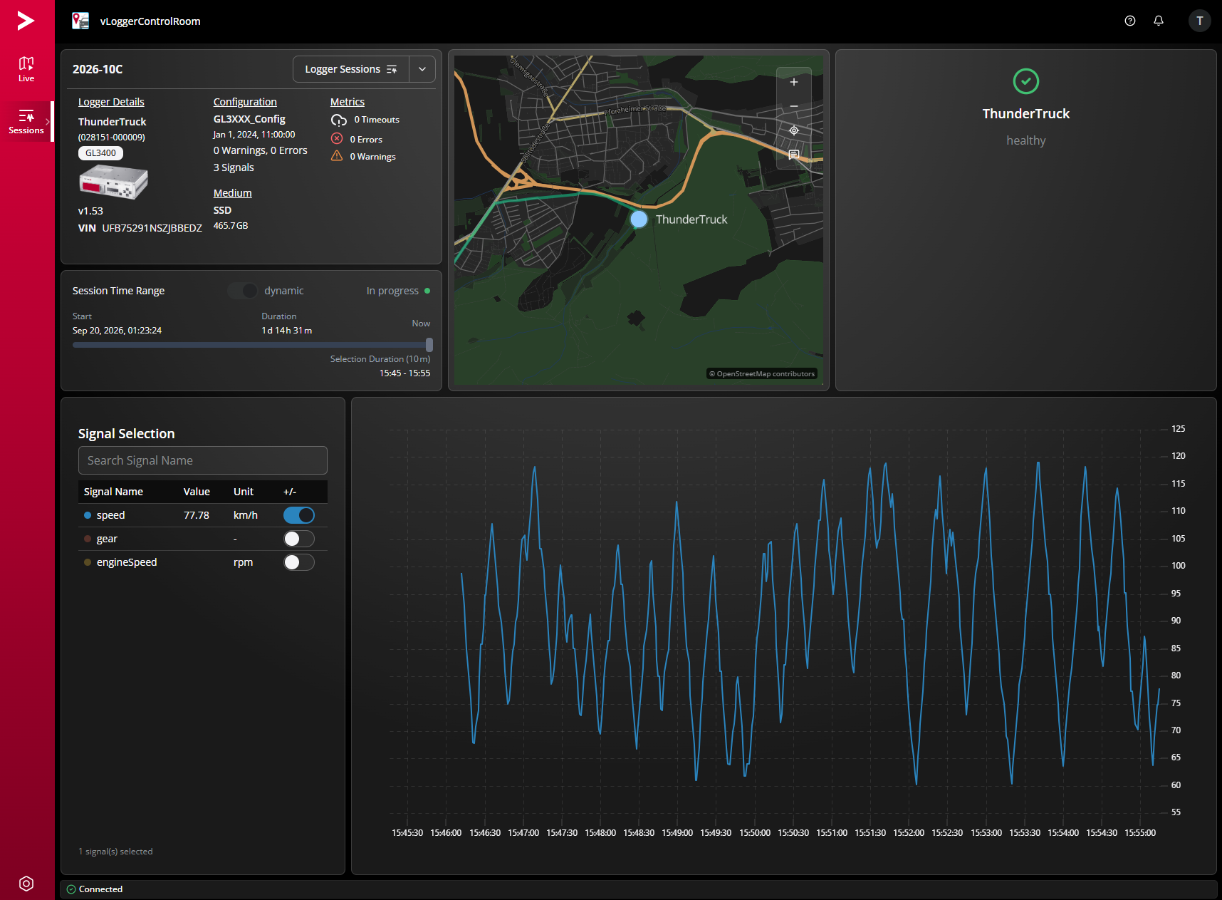Zoom in on the map
Image resolution: width=1222 pixels, height=900 pixels.
pos(794,82)
